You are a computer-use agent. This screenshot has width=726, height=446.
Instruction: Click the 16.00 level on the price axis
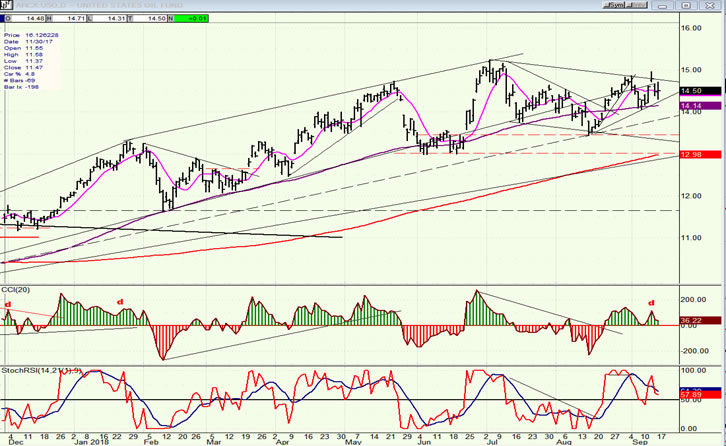(x=692, y=28)
